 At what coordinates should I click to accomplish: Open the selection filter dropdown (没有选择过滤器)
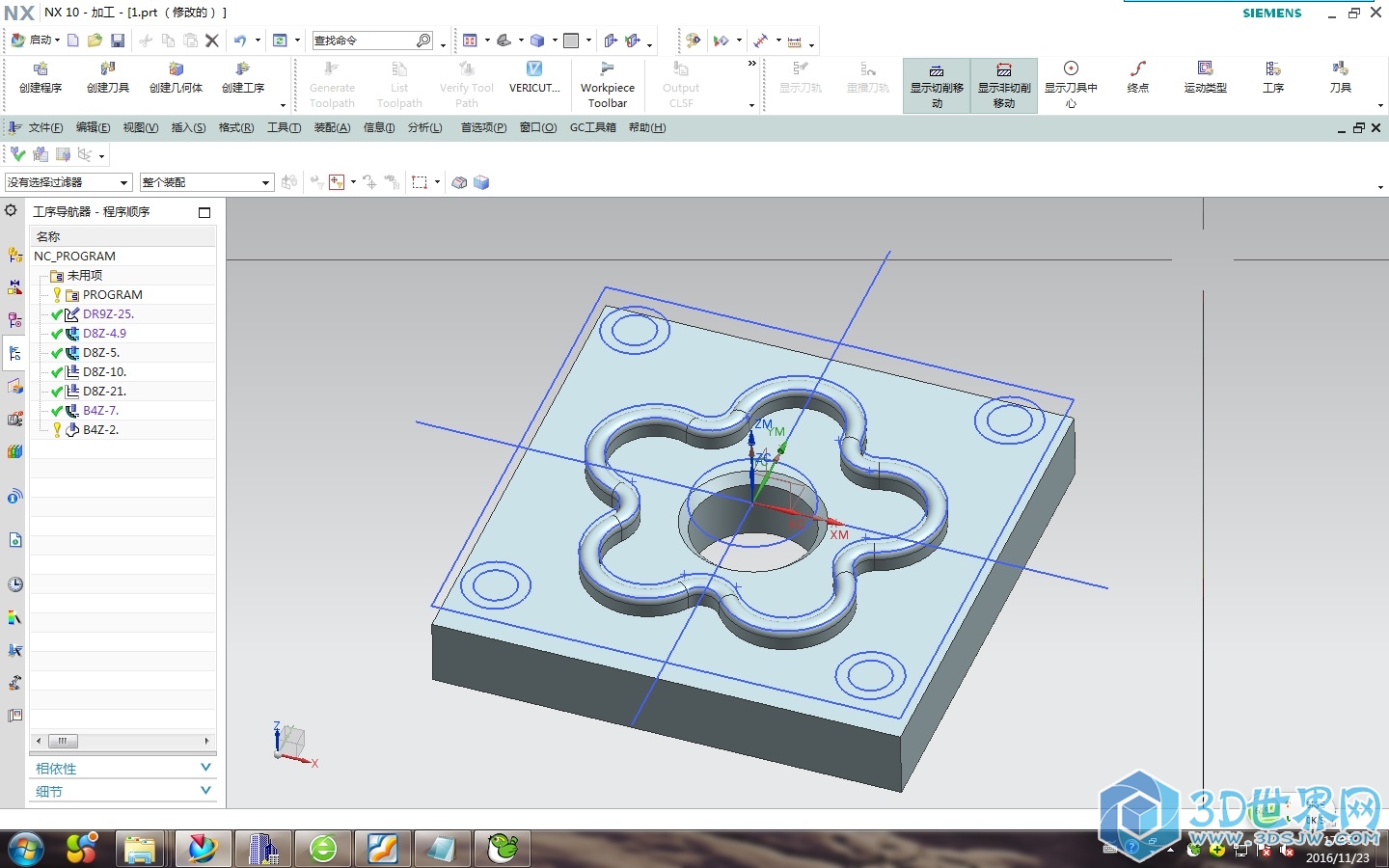point(68,182)
